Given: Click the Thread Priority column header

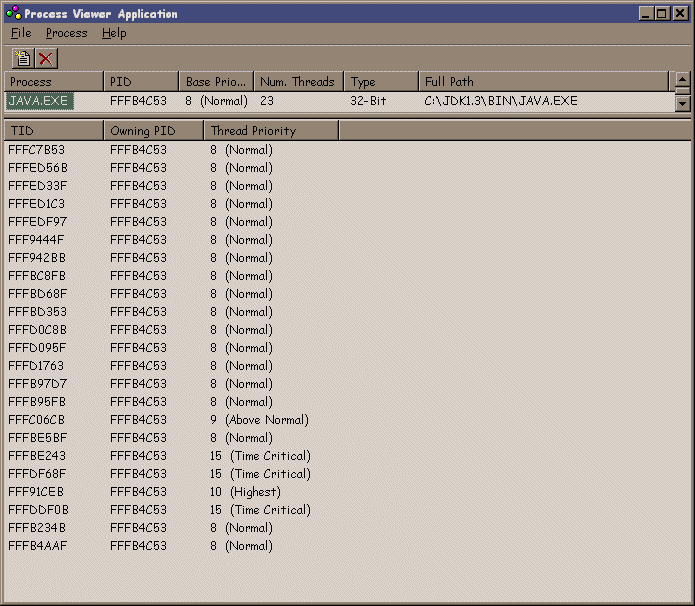Looking at the screenshot, I should pyautogui.click(x=270, y=131).
